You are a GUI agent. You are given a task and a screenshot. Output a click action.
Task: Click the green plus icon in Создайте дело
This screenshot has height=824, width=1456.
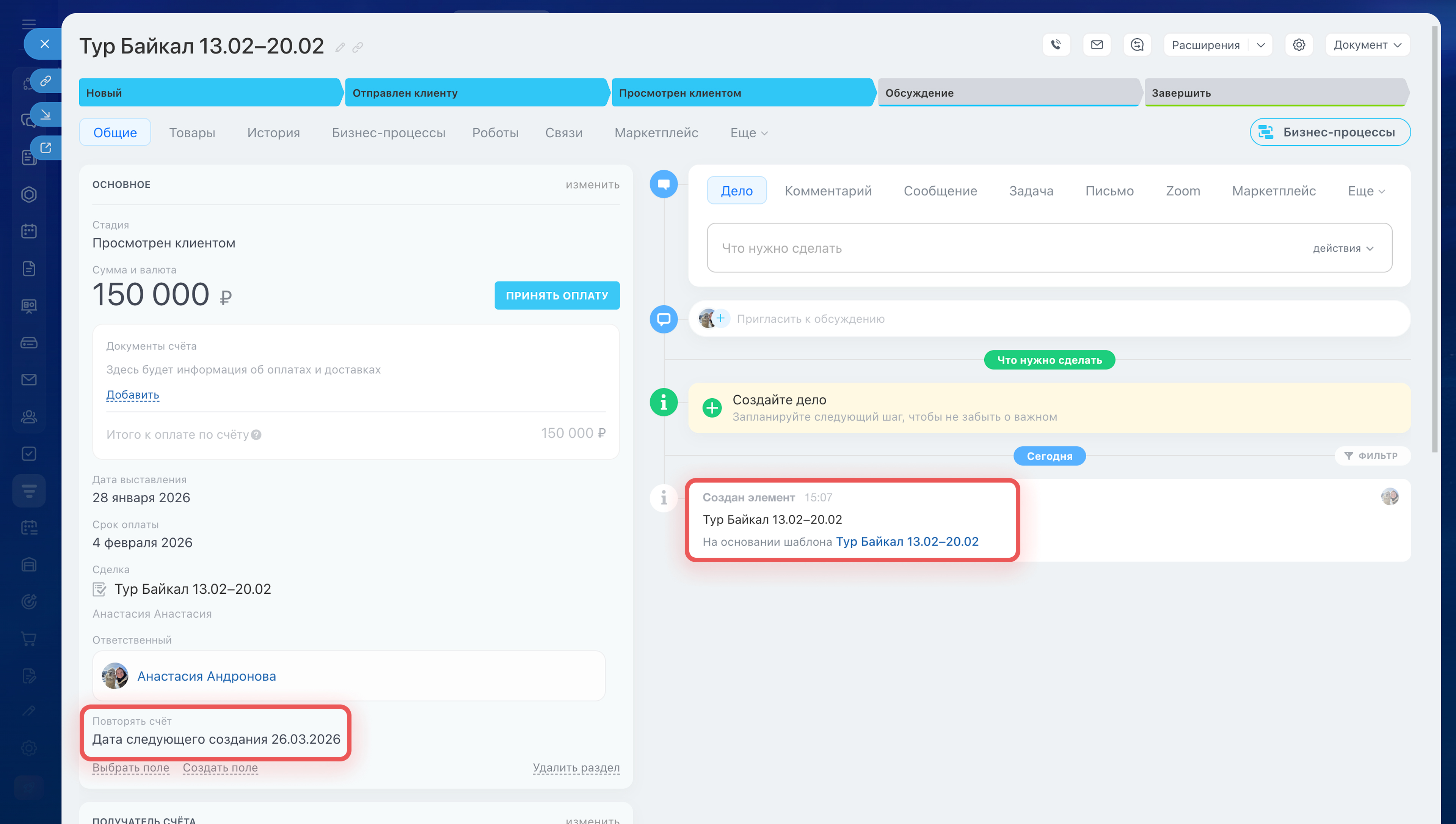tap(712, 407)
